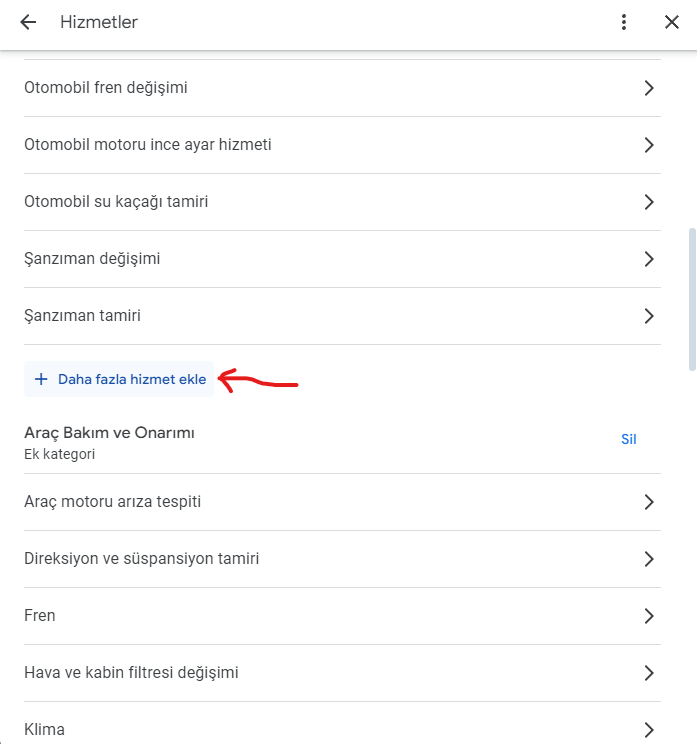Open chevron for Otomobil su kaçağı tamiri
Viewport: 697px width, 744px height.
[649, 202]
